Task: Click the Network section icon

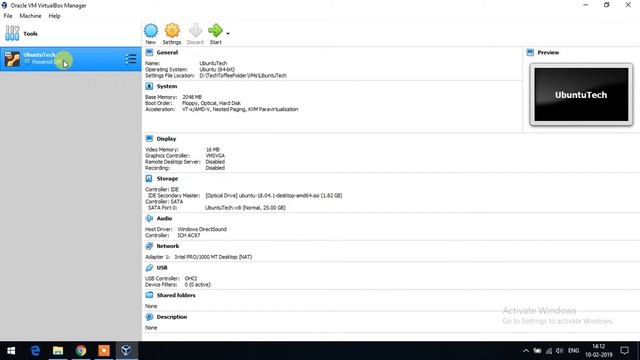Action: click(149, 246)
